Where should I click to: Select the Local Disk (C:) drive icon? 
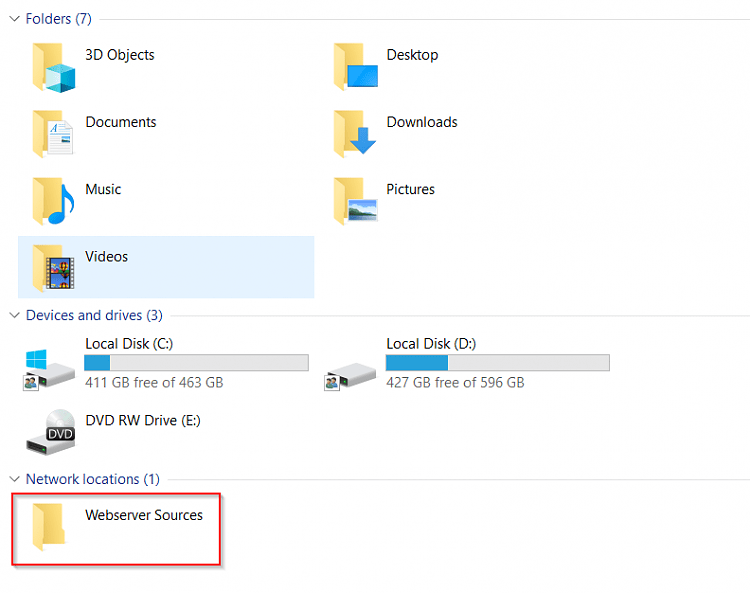[x=49, y=370]
